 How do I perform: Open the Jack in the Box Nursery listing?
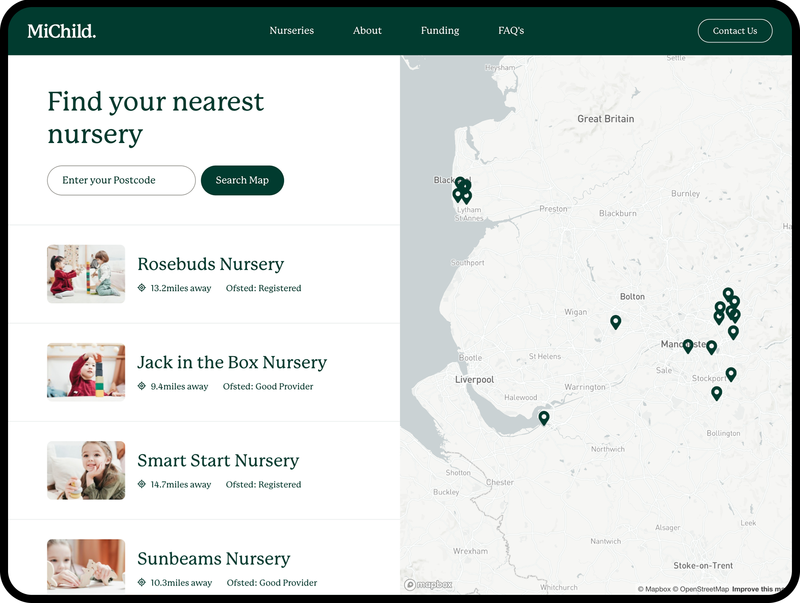[x=232, y=362]
